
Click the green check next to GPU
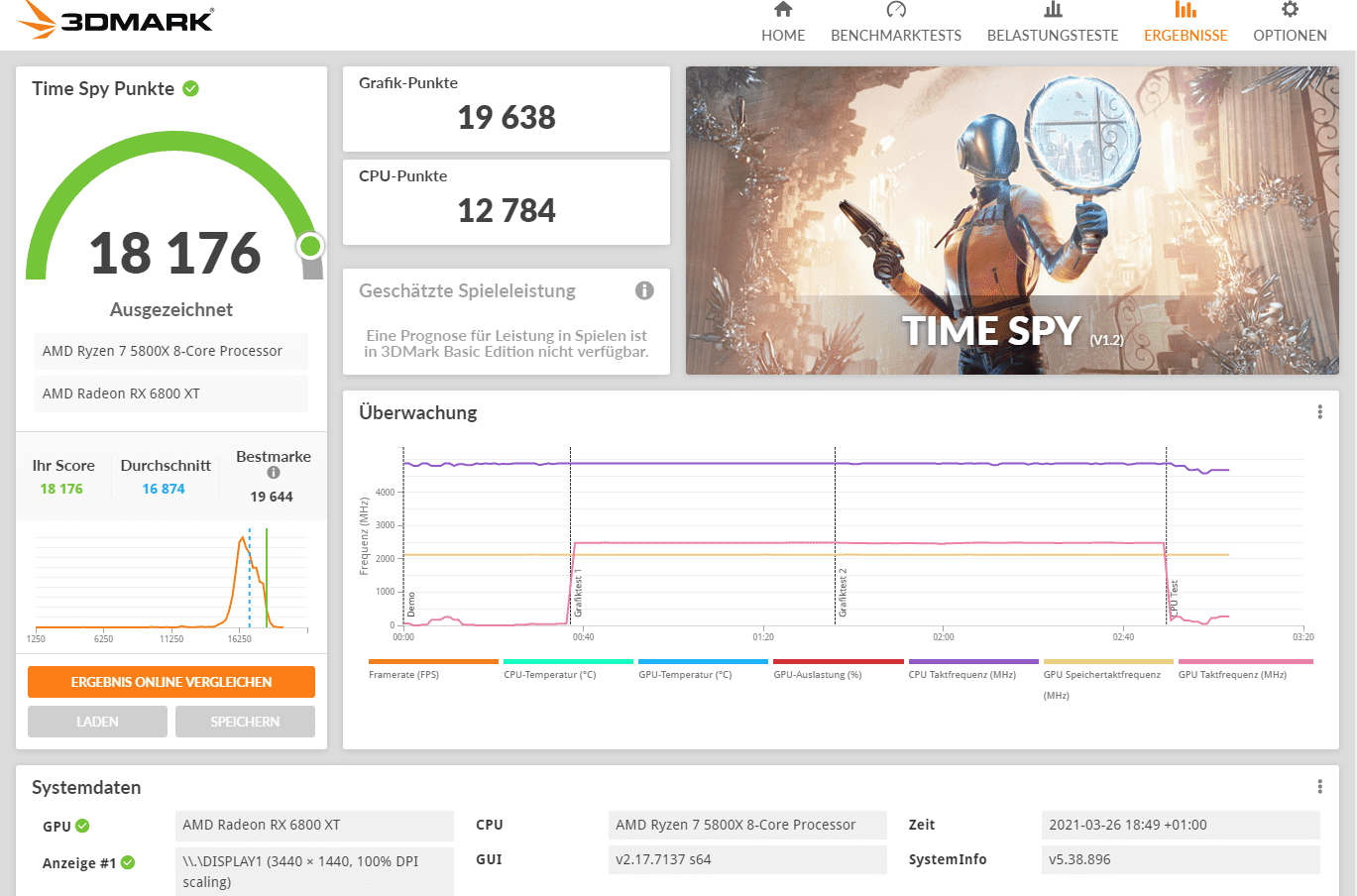[82, 826]
